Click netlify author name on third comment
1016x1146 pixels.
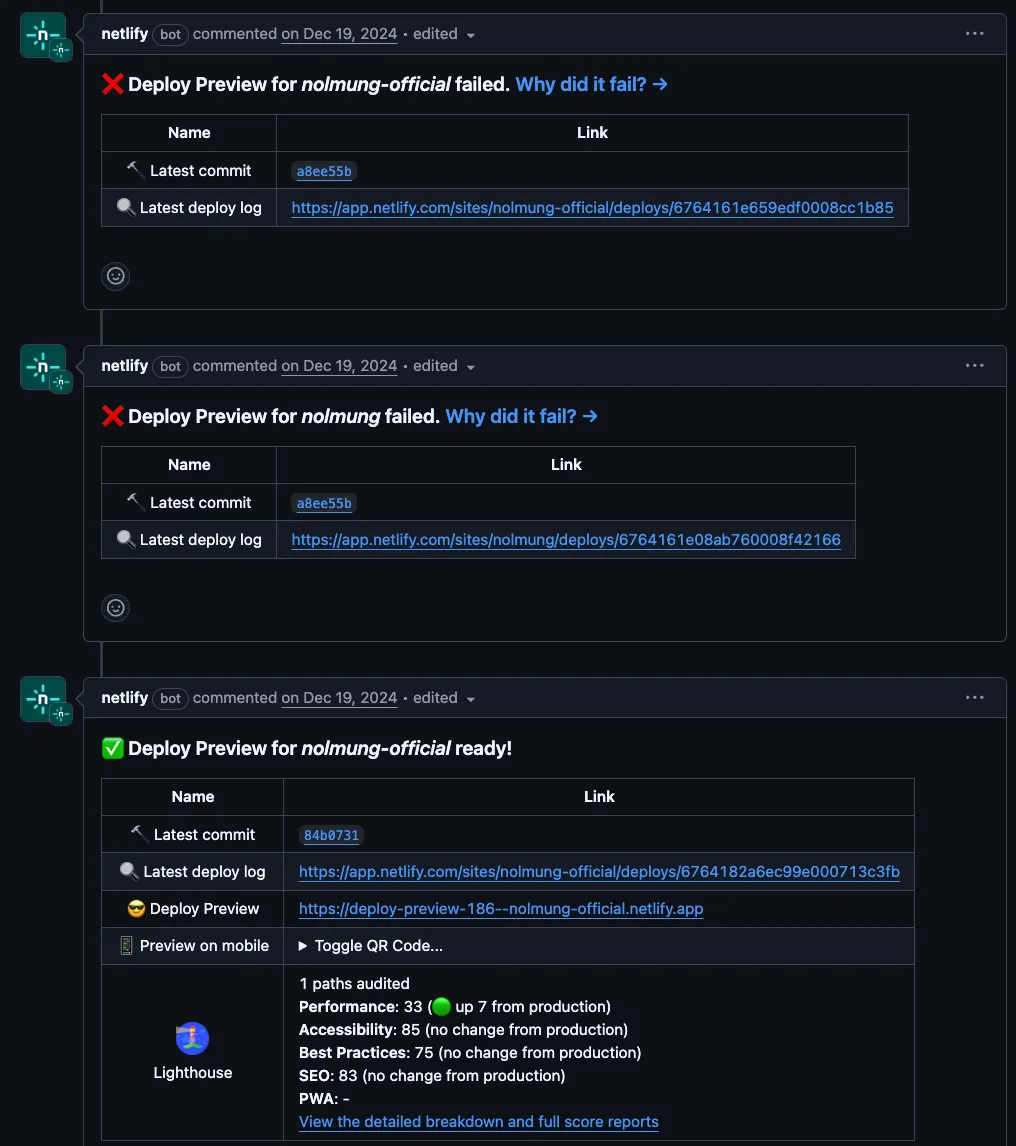[x=124, y=697]
